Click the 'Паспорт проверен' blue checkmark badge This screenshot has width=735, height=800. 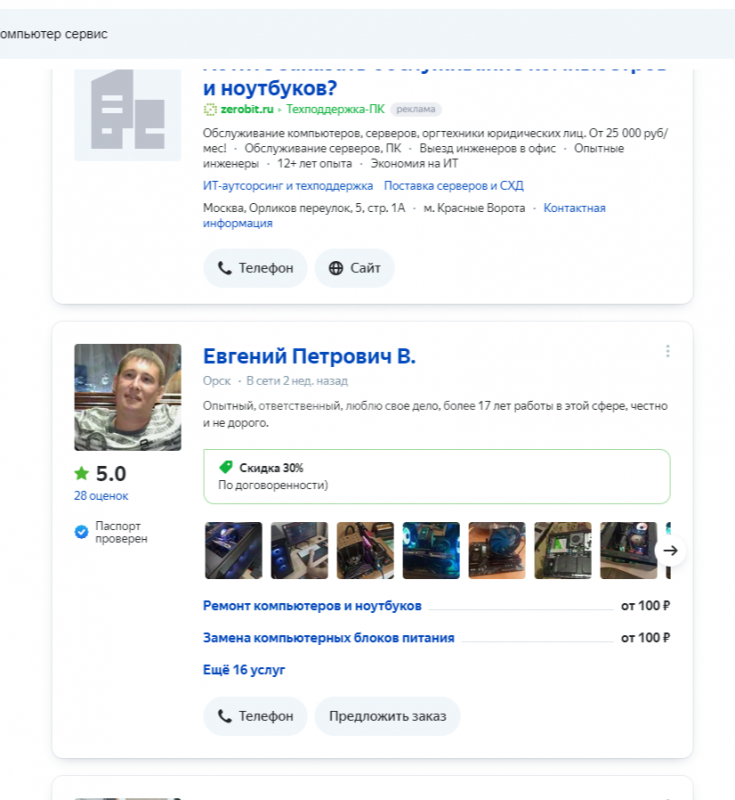81,532
